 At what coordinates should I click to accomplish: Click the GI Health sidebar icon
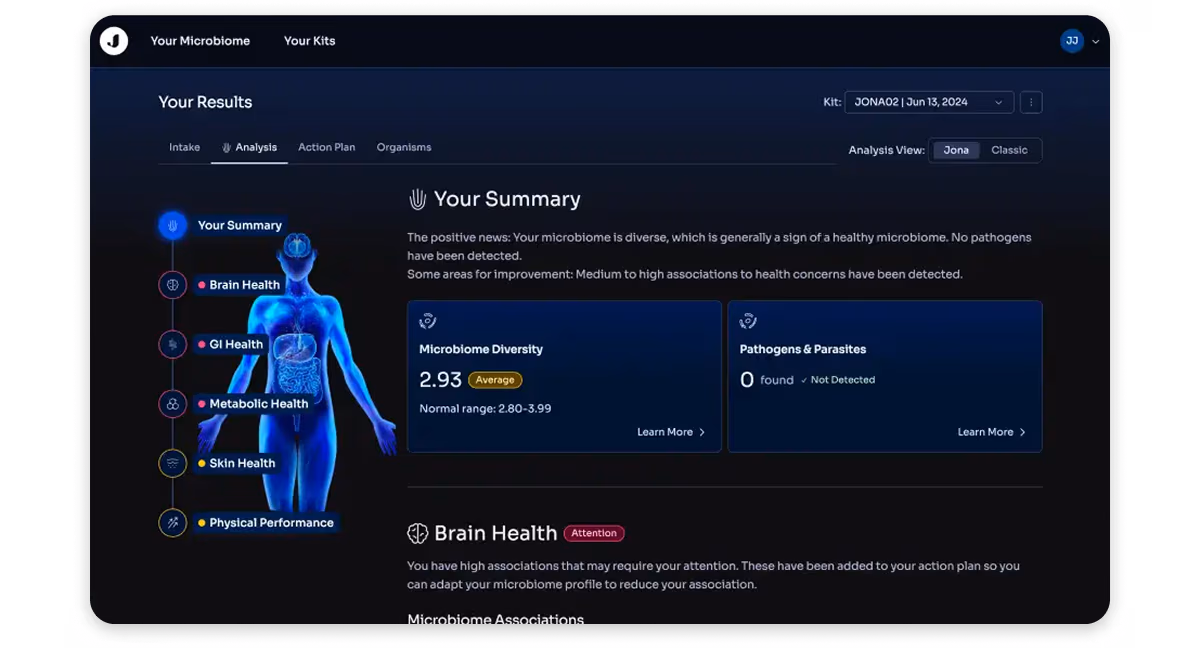point(173,344)
